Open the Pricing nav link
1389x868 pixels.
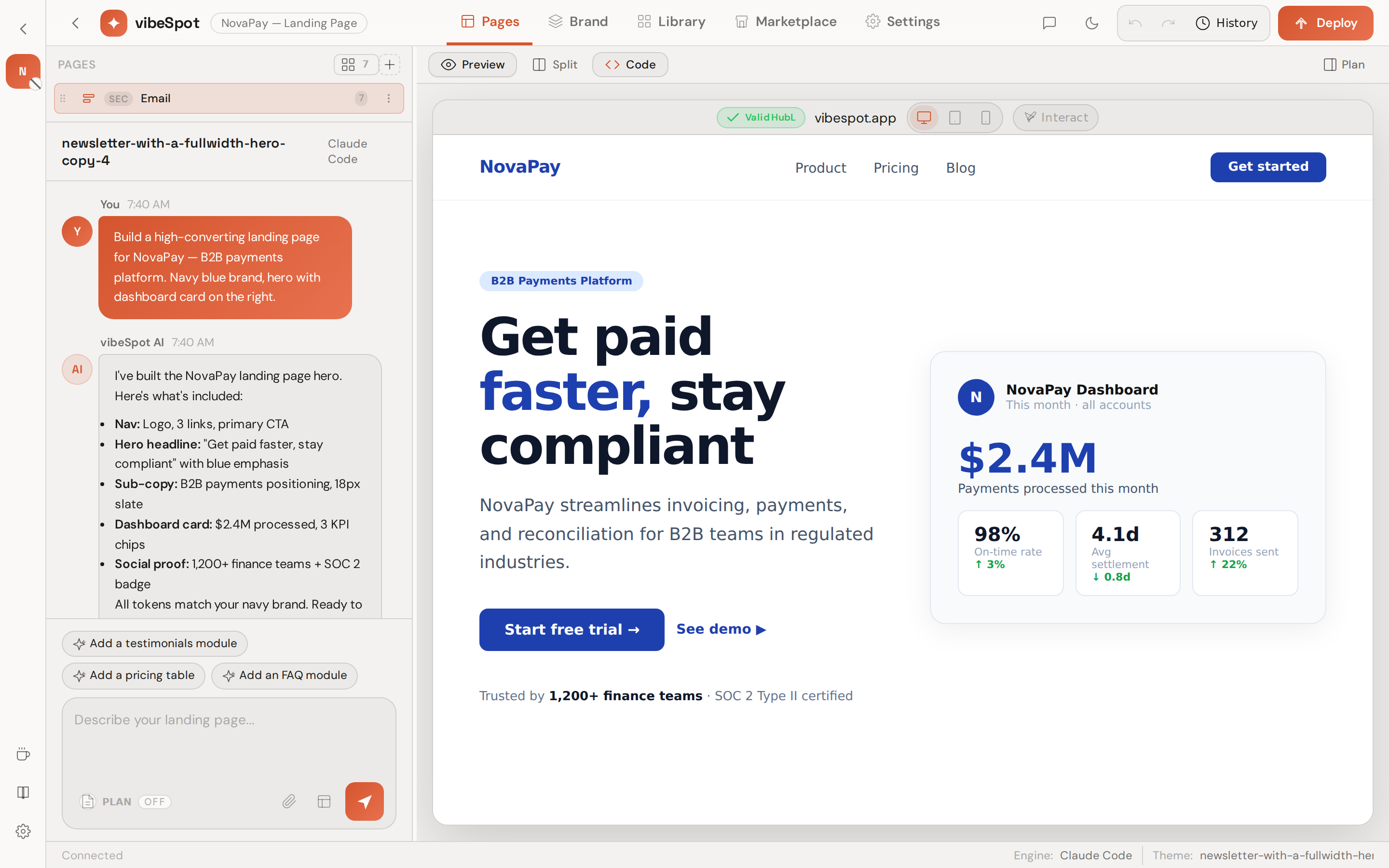(896, 168)
